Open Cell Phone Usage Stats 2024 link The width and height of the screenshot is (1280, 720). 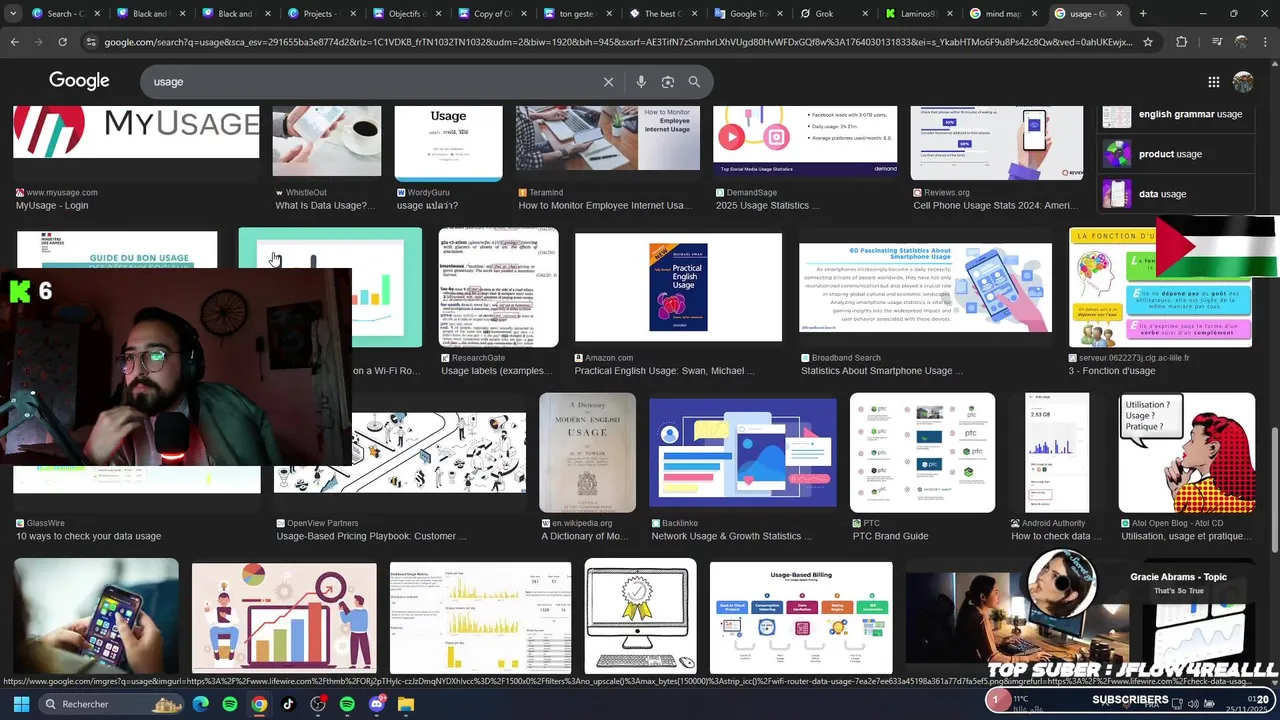[995, 205]
